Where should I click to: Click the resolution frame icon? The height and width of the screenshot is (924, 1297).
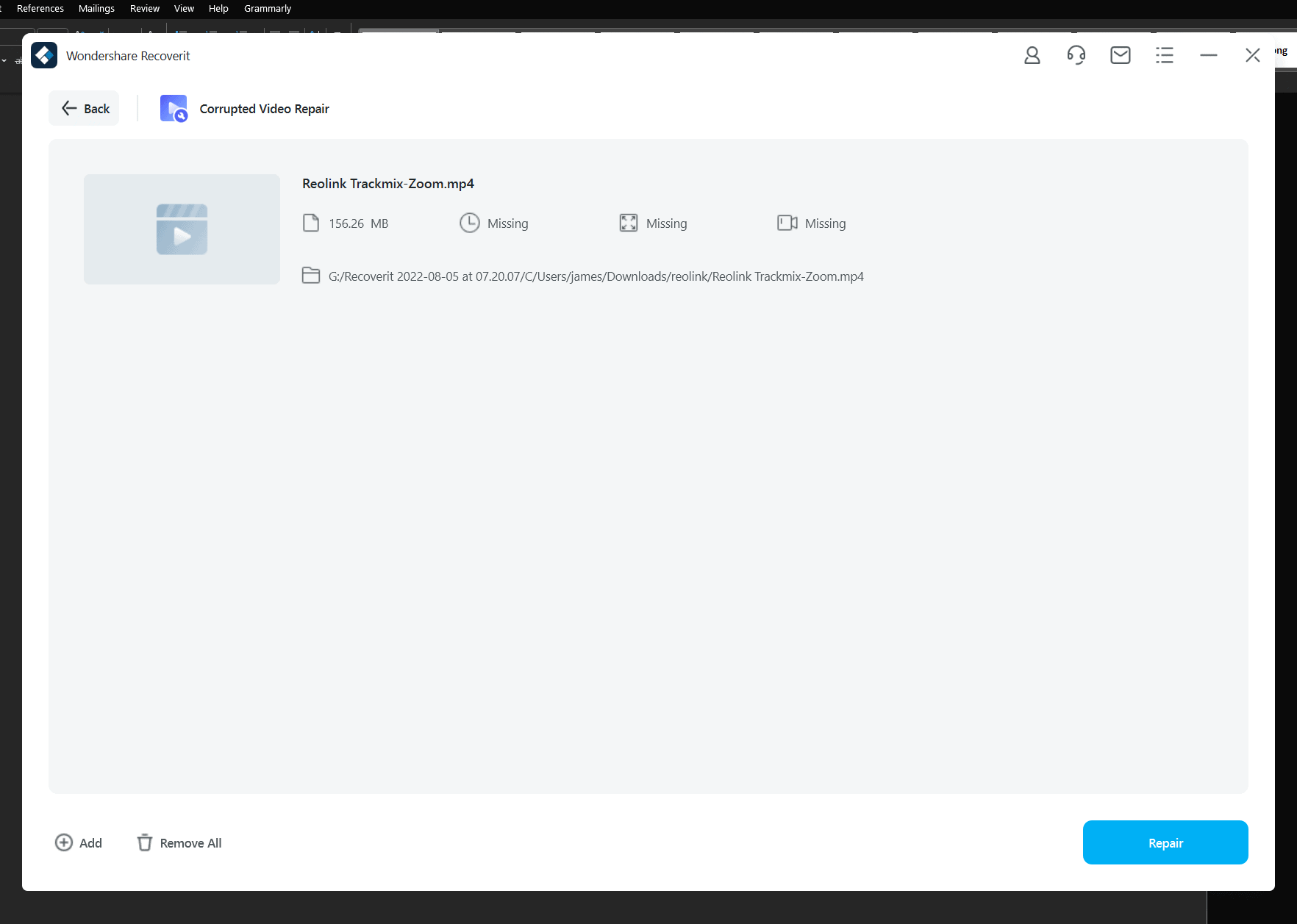[x=628, y=223]
